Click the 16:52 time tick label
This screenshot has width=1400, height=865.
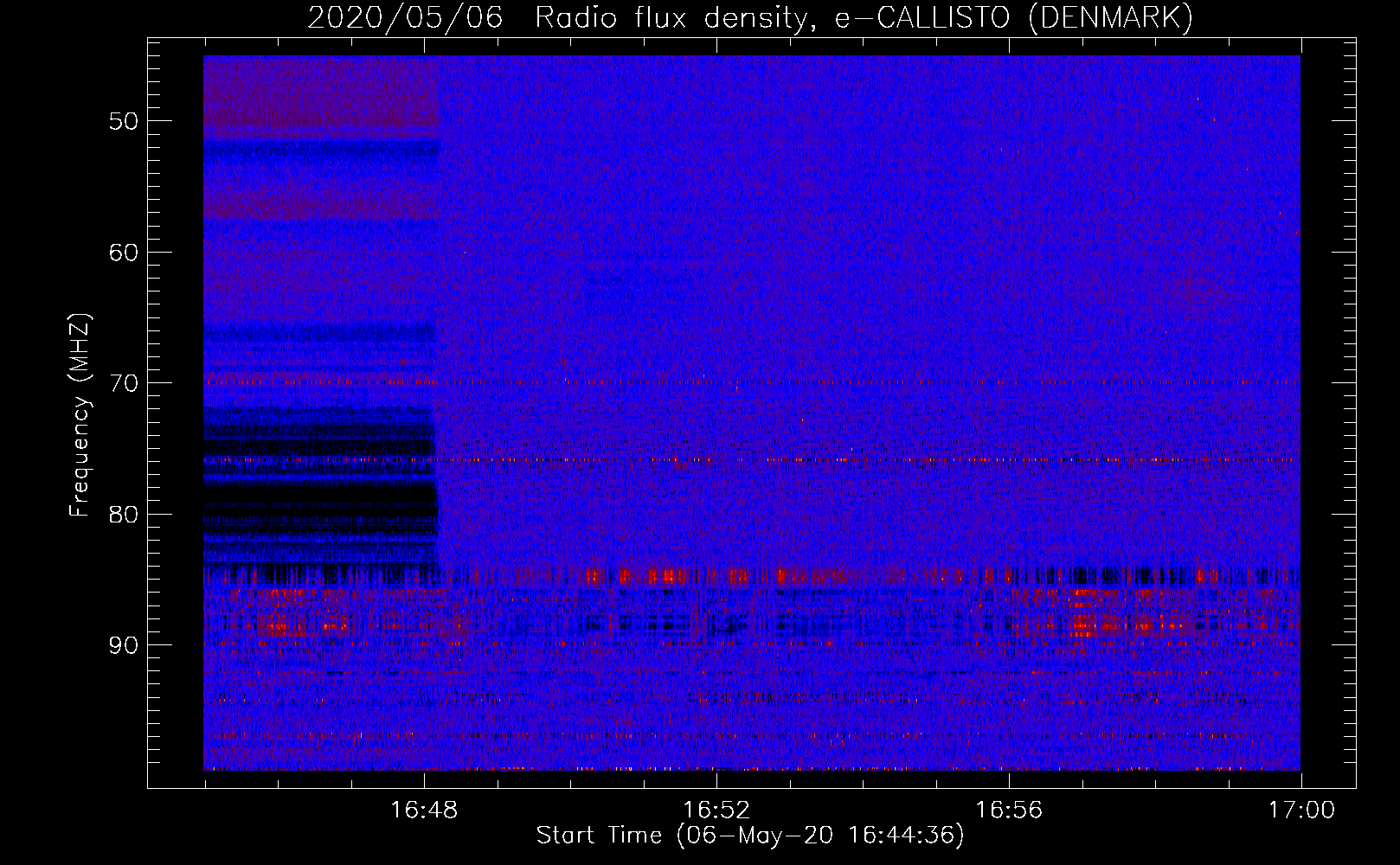pos(716,811)
